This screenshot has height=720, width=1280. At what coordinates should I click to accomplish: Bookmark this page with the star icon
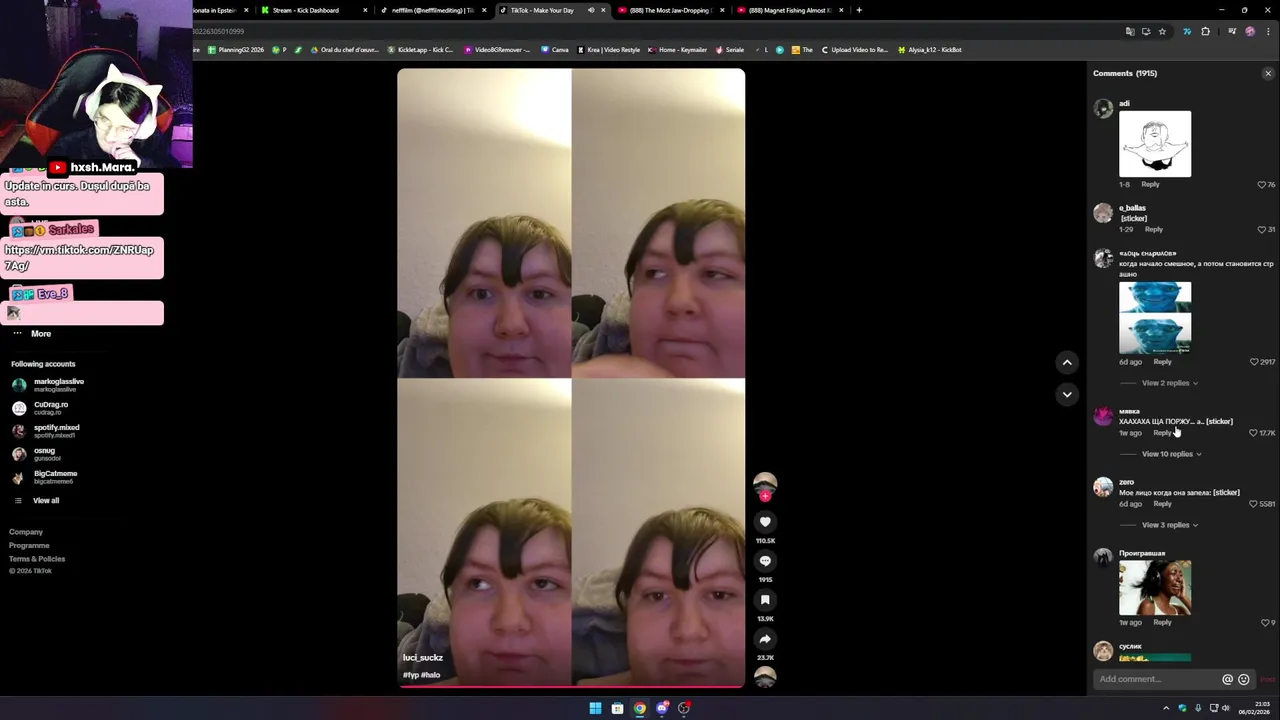point(1162,31)
